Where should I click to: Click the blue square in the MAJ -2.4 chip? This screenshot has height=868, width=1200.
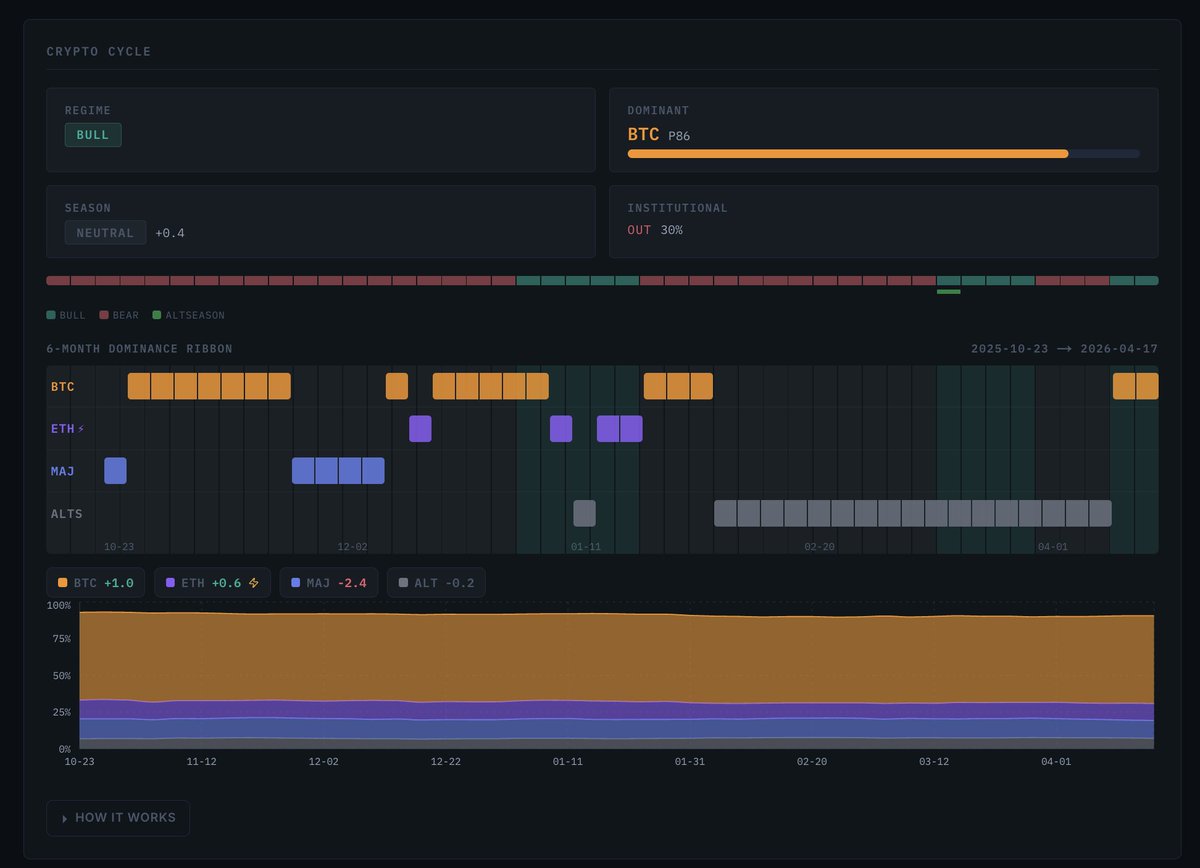pyautogui.click(x=296, y=583)
